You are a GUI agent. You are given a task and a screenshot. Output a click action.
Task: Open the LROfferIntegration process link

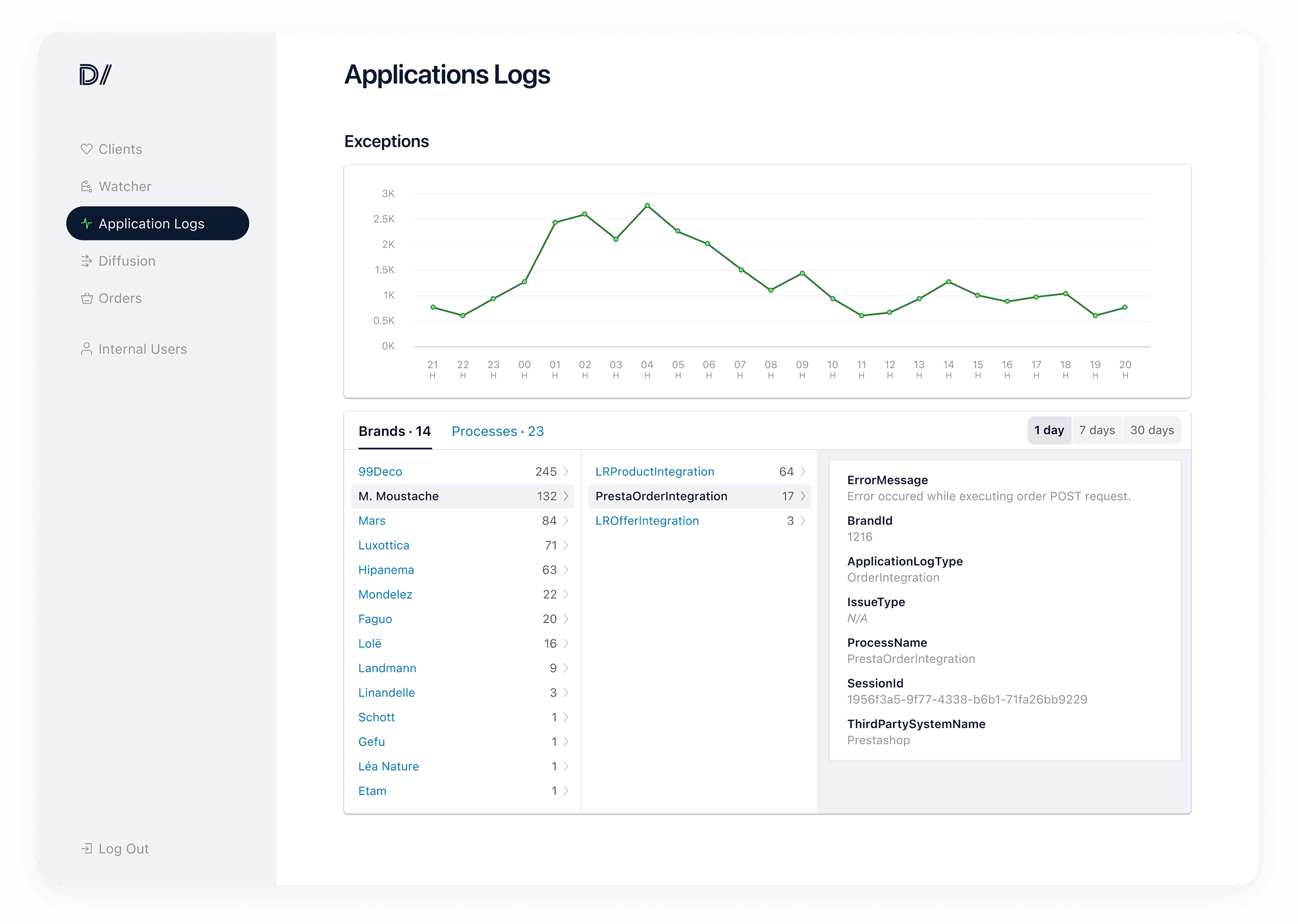click(x=647, y=521)
